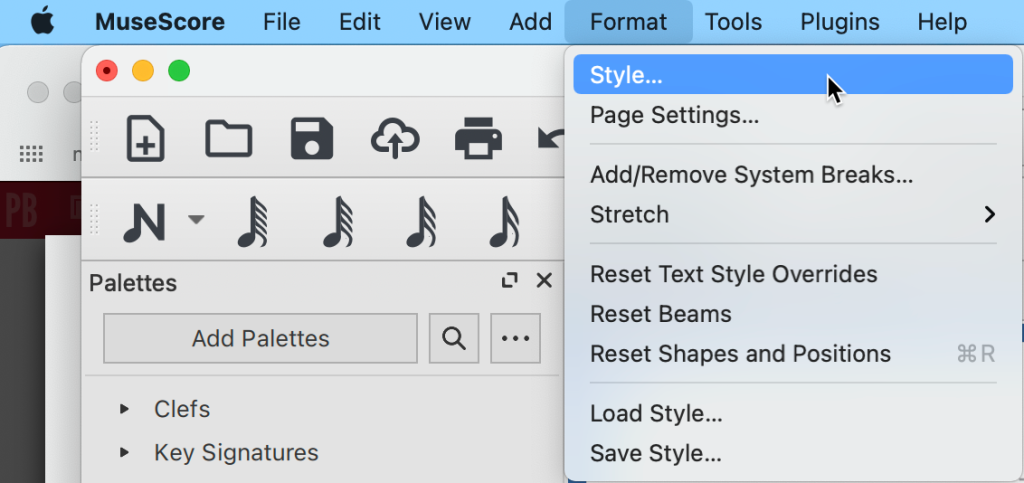Screen dimensions: 1024x483
Task: Undock the Palettes panel
Action: pyautogui.click(x=509, y=281)
